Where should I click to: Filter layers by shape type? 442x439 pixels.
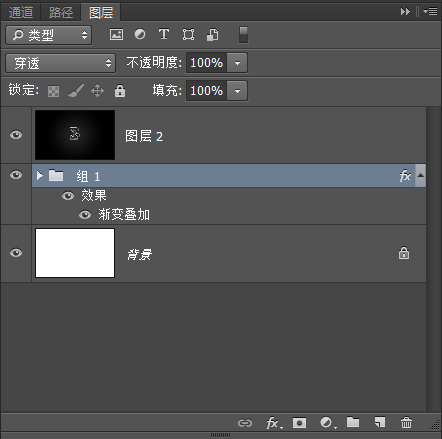click(188, 34)
